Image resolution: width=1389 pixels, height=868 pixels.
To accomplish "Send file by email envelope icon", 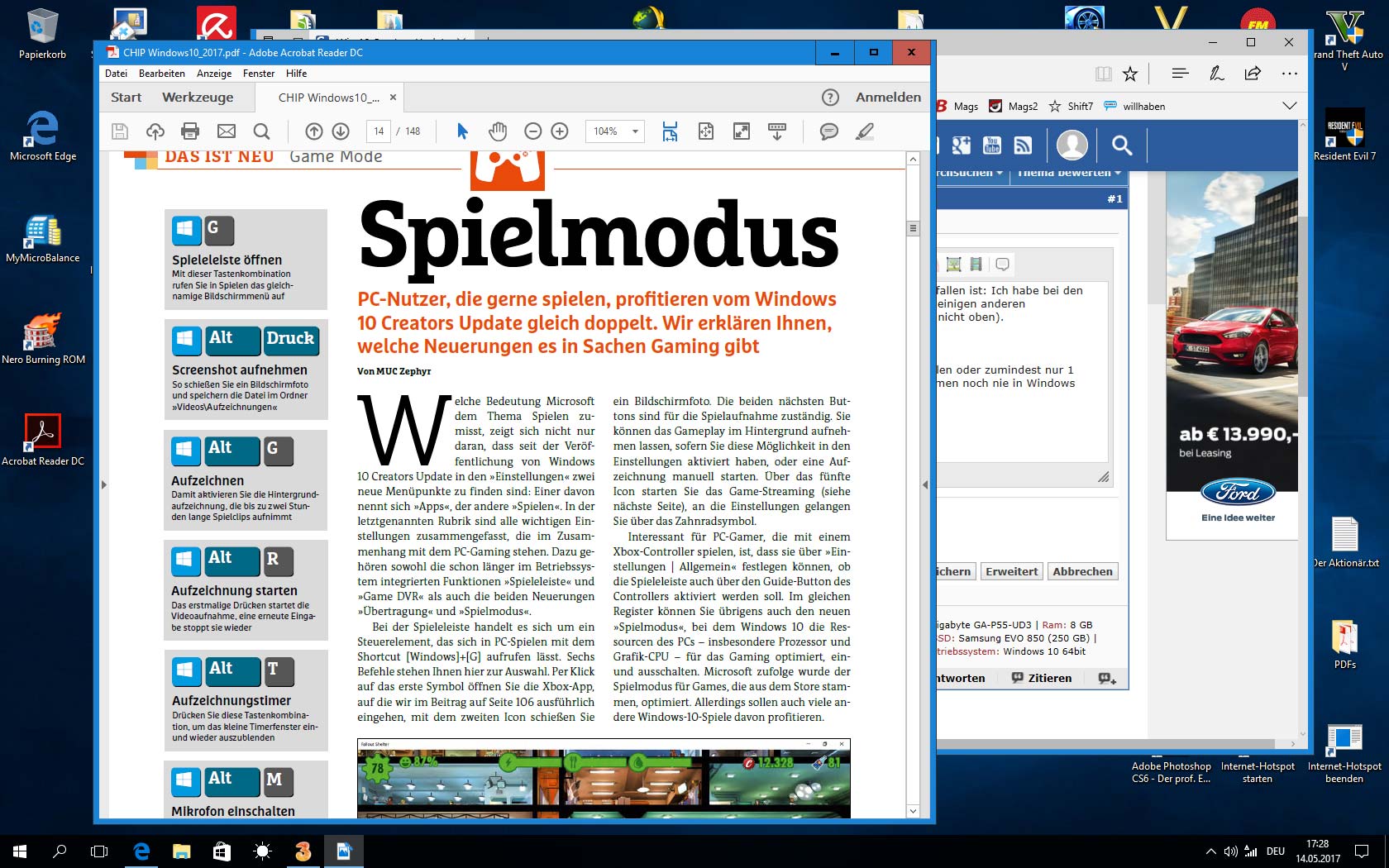I will tap(227, 131).
